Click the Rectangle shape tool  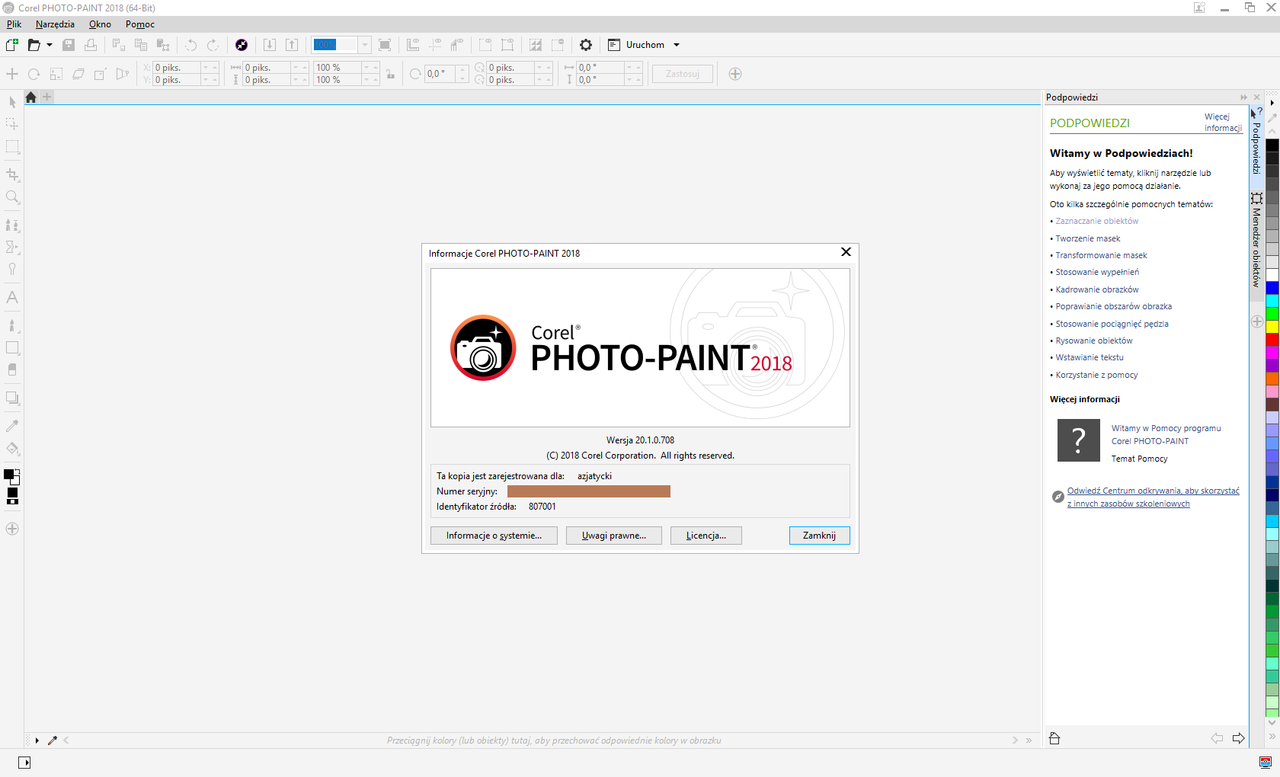(x=13, y=348)
